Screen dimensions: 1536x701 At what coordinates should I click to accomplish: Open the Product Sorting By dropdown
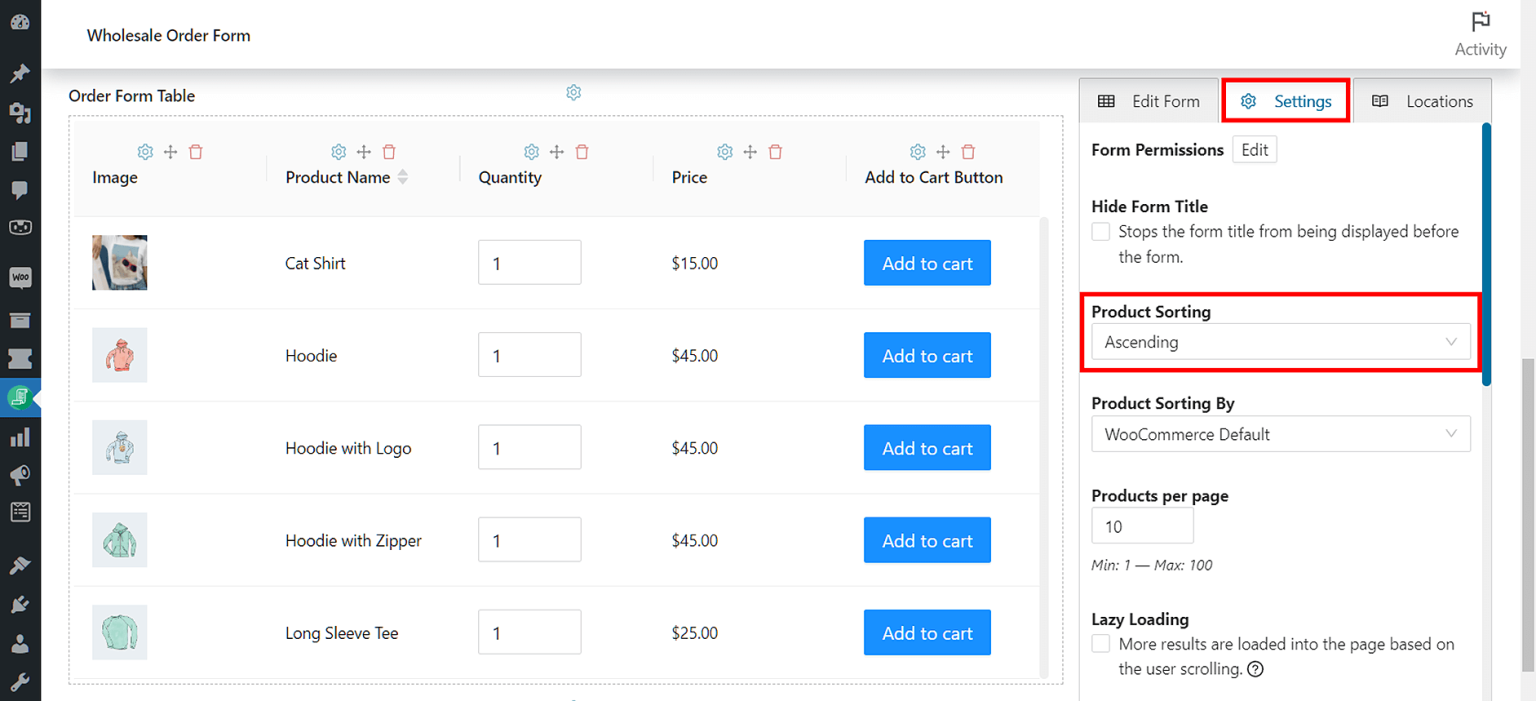tap(1281, 434)
